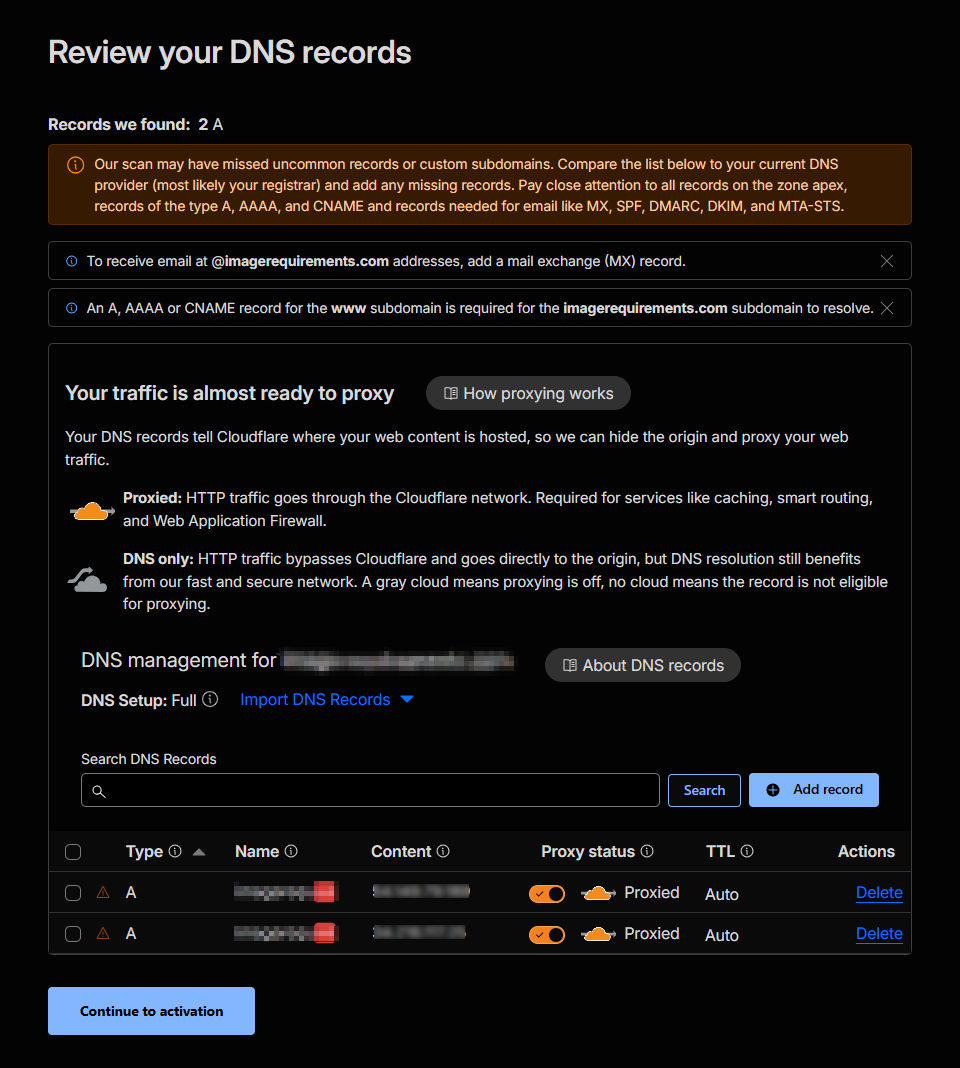Click the Proxied label in the first record row

pyautogui.click(x=651, y=893)
